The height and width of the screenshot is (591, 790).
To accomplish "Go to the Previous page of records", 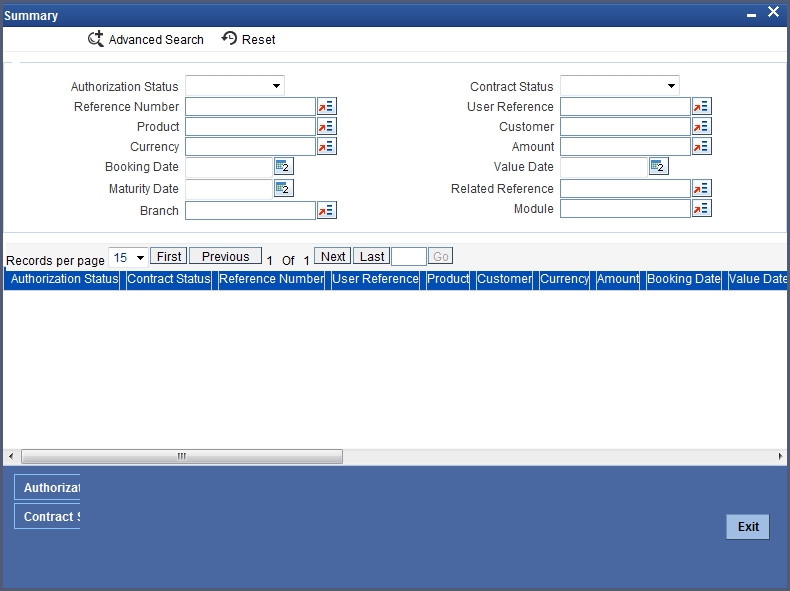I will click(x=225, y=256).
